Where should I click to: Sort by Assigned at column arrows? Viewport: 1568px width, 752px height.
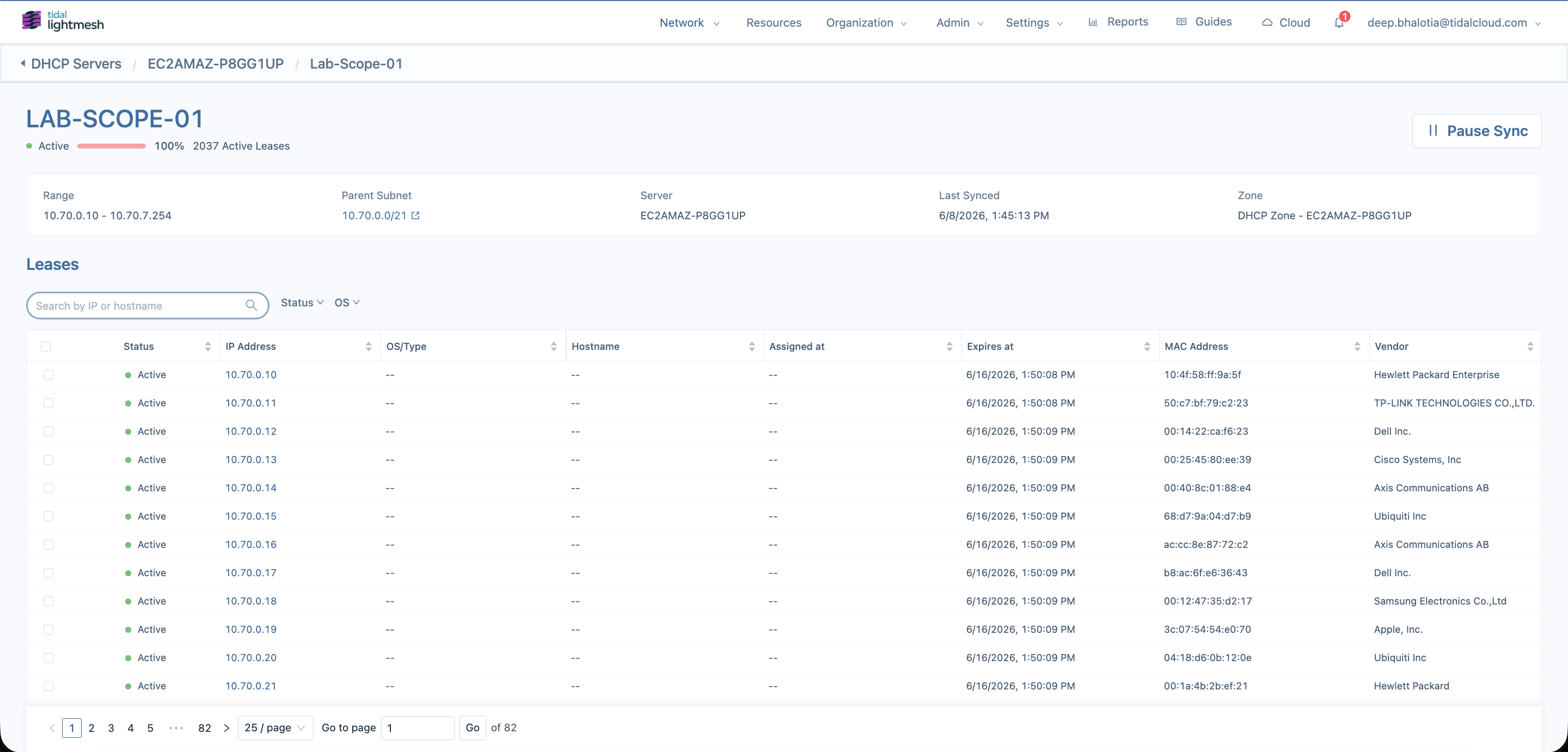pos(950,346)
